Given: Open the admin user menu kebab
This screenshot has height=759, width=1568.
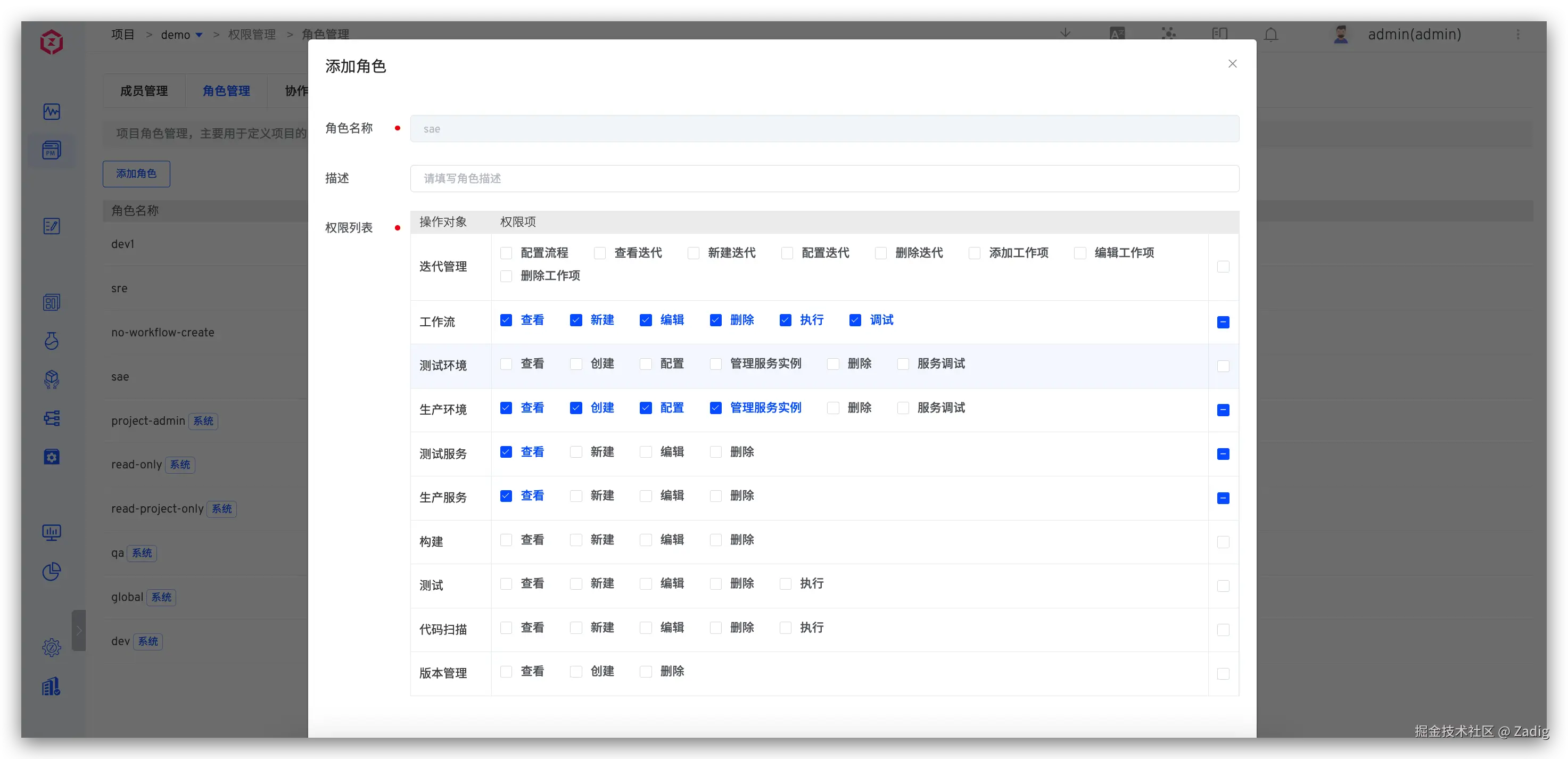Looking at the screenshot, I should (1517, 35).
